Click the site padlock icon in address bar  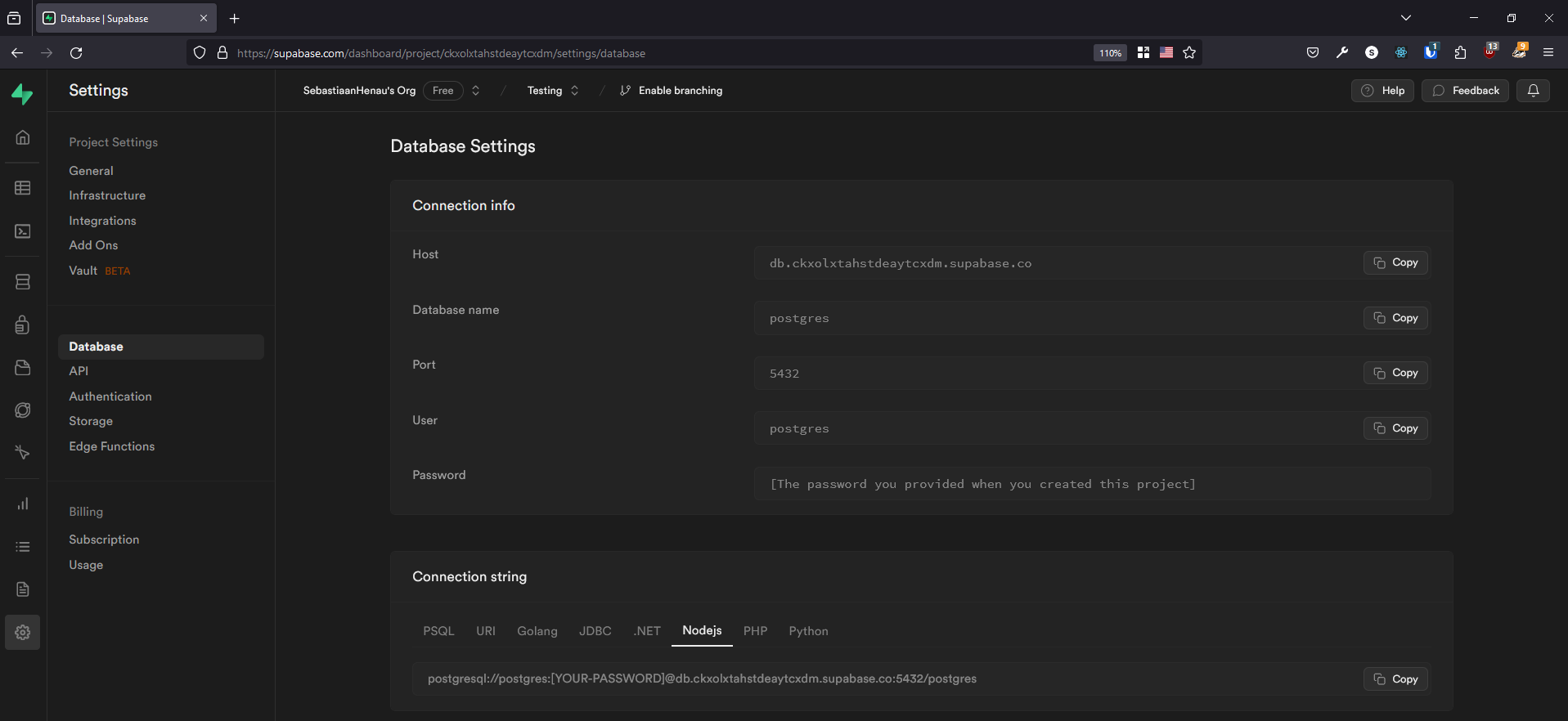(x=222, y=53)
